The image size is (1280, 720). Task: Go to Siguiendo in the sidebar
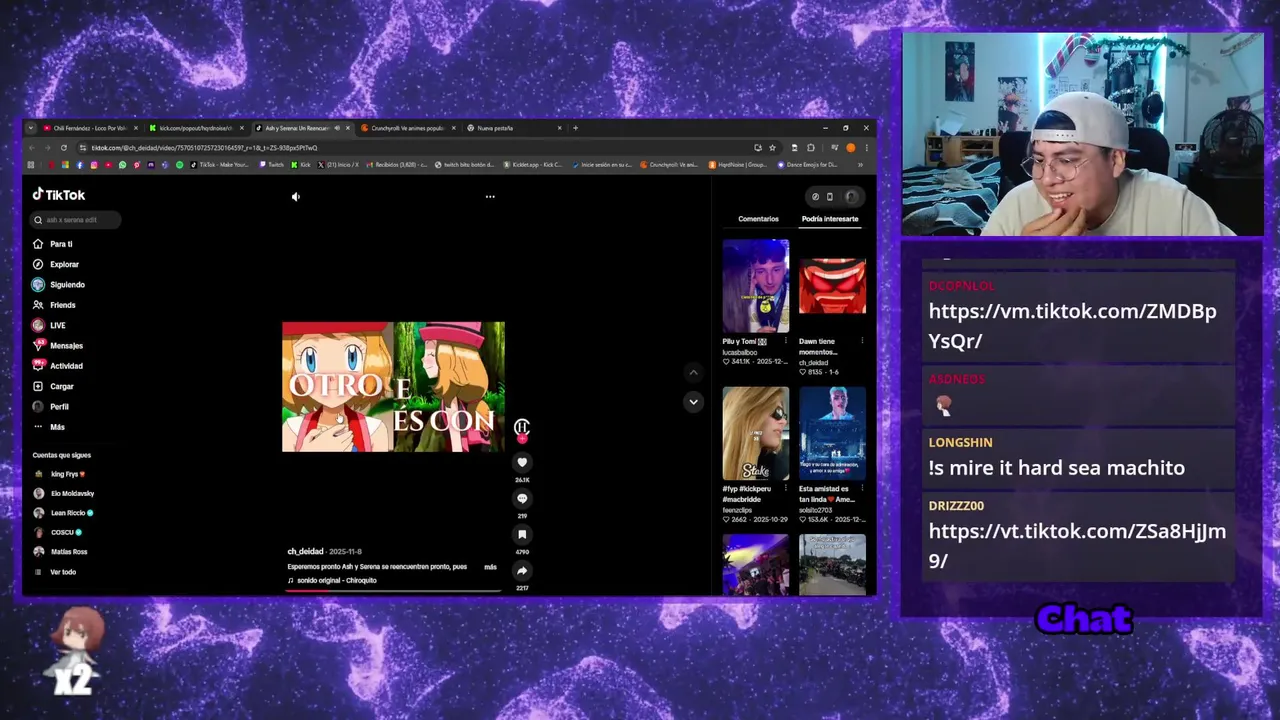click(59, 285)
